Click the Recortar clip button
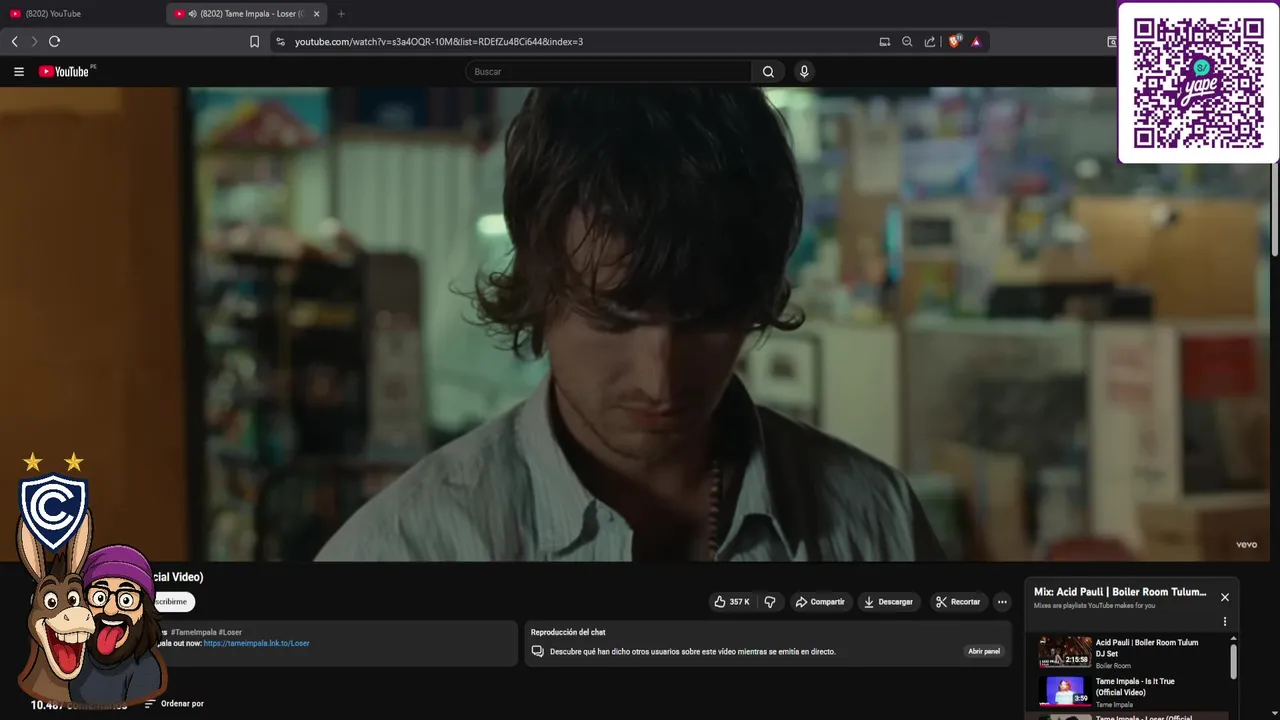This screenshot has height=720, width=1280. pos(958,602)
